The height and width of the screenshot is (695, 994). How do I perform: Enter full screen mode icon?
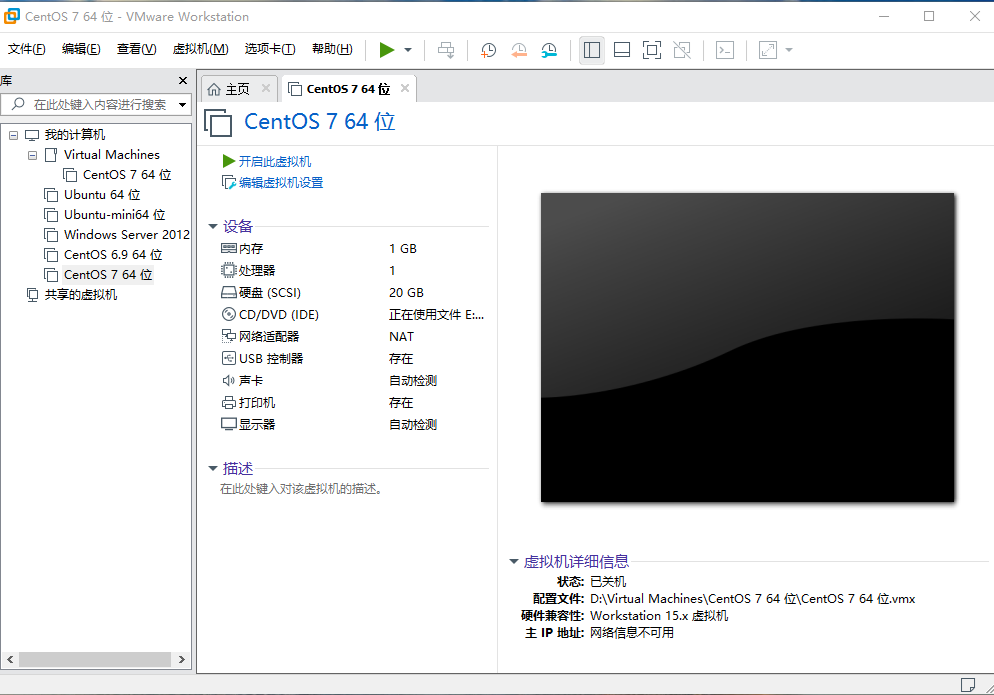652,50
